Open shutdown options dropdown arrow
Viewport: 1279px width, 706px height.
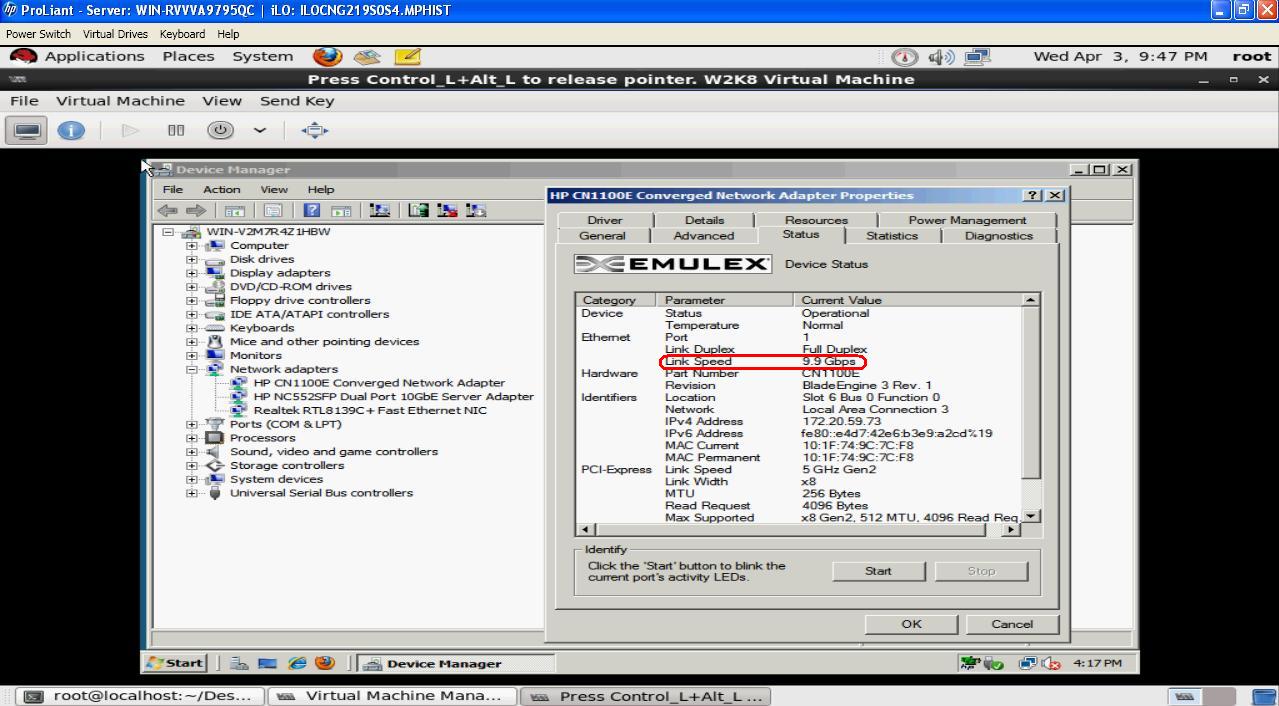point(260,130)
